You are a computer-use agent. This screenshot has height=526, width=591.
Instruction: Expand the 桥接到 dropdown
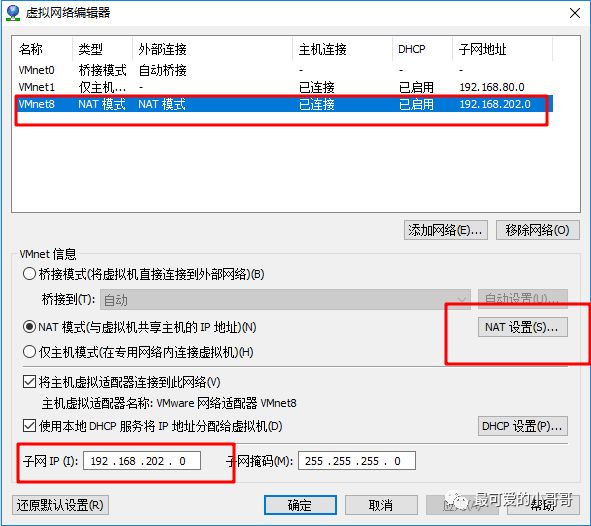pyautogui.click(x=285, y=300)
